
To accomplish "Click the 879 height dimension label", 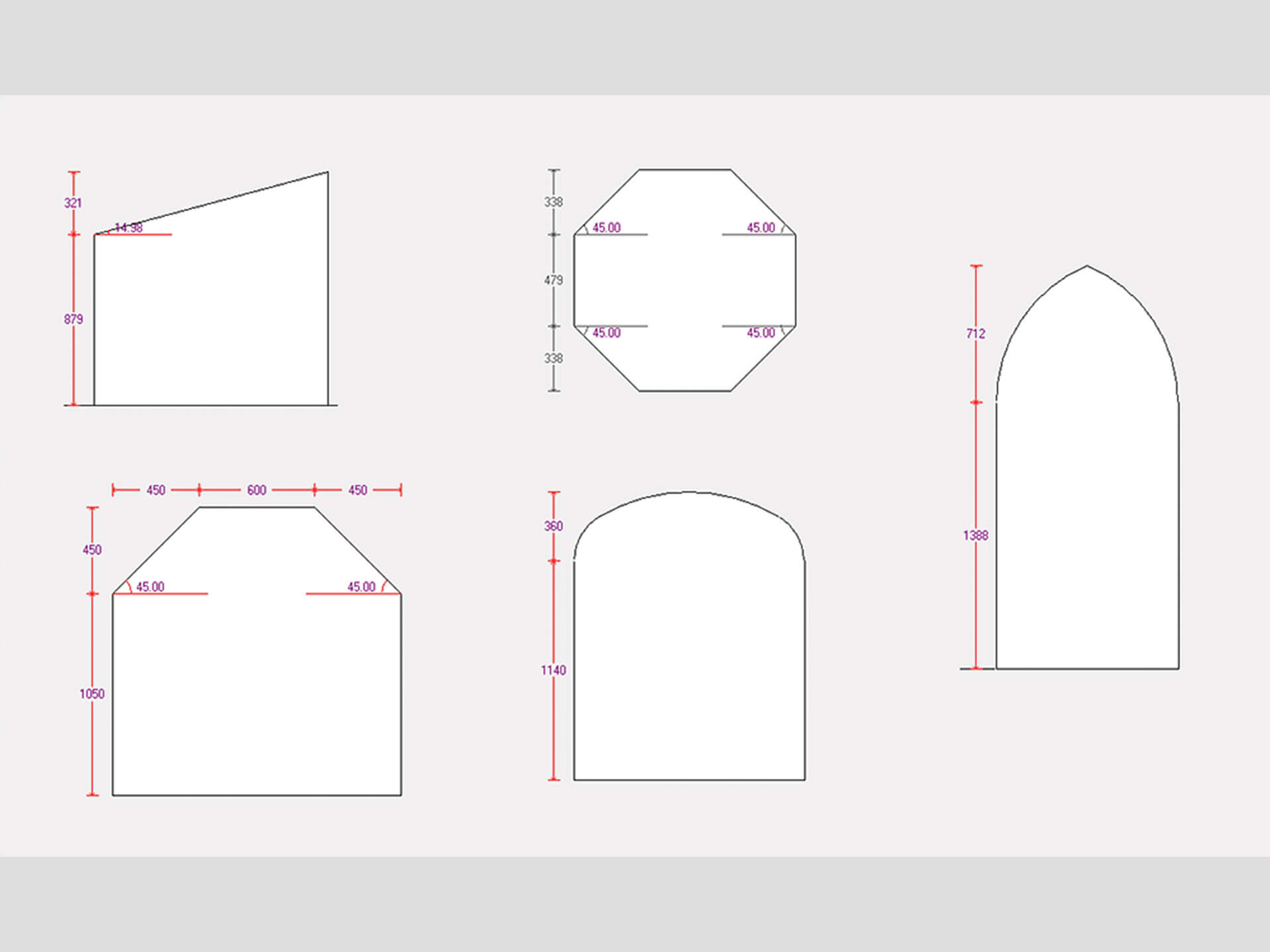I will 73,319.
